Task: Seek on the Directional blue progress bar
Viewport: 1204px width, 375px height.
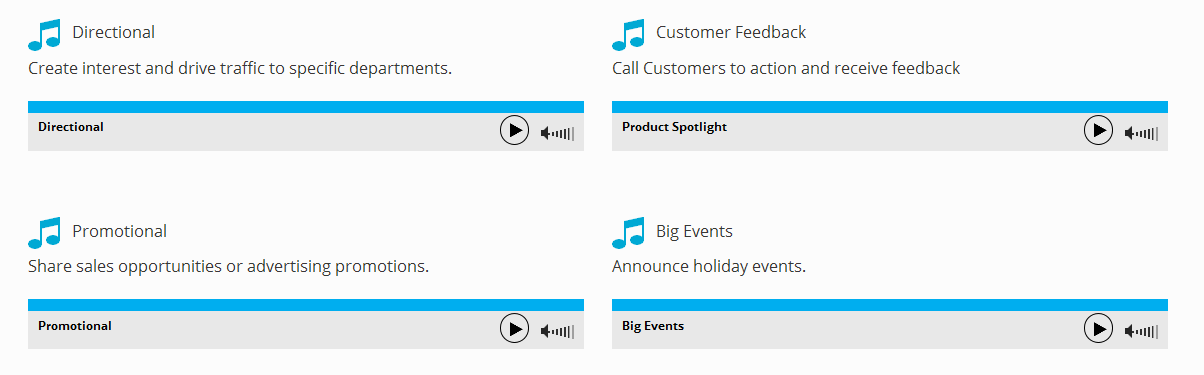Action: (x=306, y=107)
